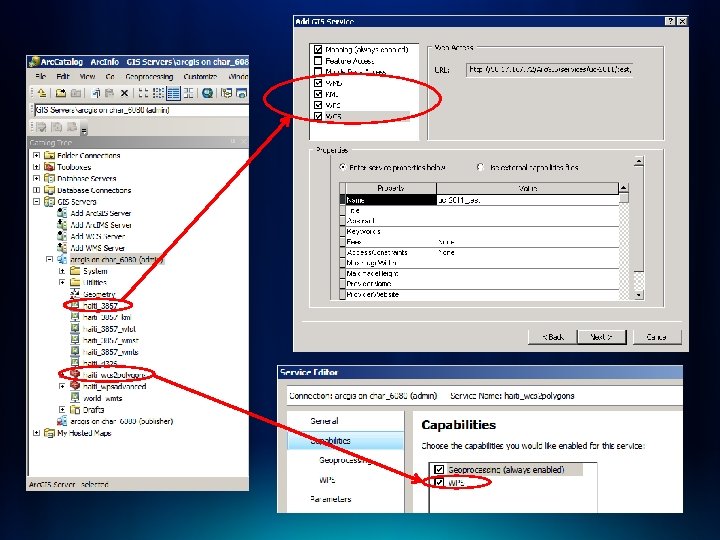Viewport: 720px width, 540px height.
Task: Click the properties table scroll down arrow
Action: (639, 295)
